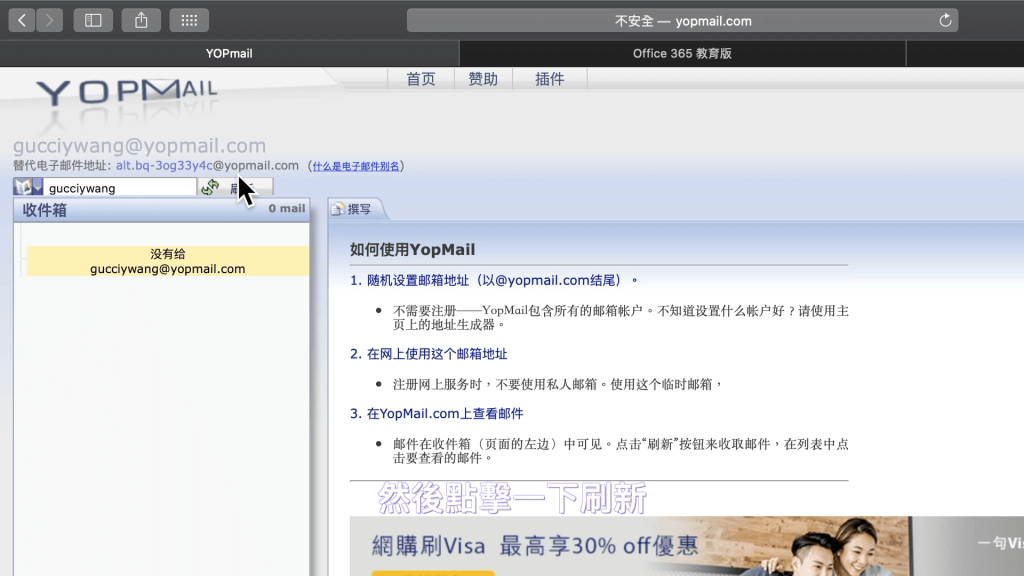Show the tab overview grid
The width and height of the screenshot is (1024, 576).
189,20
